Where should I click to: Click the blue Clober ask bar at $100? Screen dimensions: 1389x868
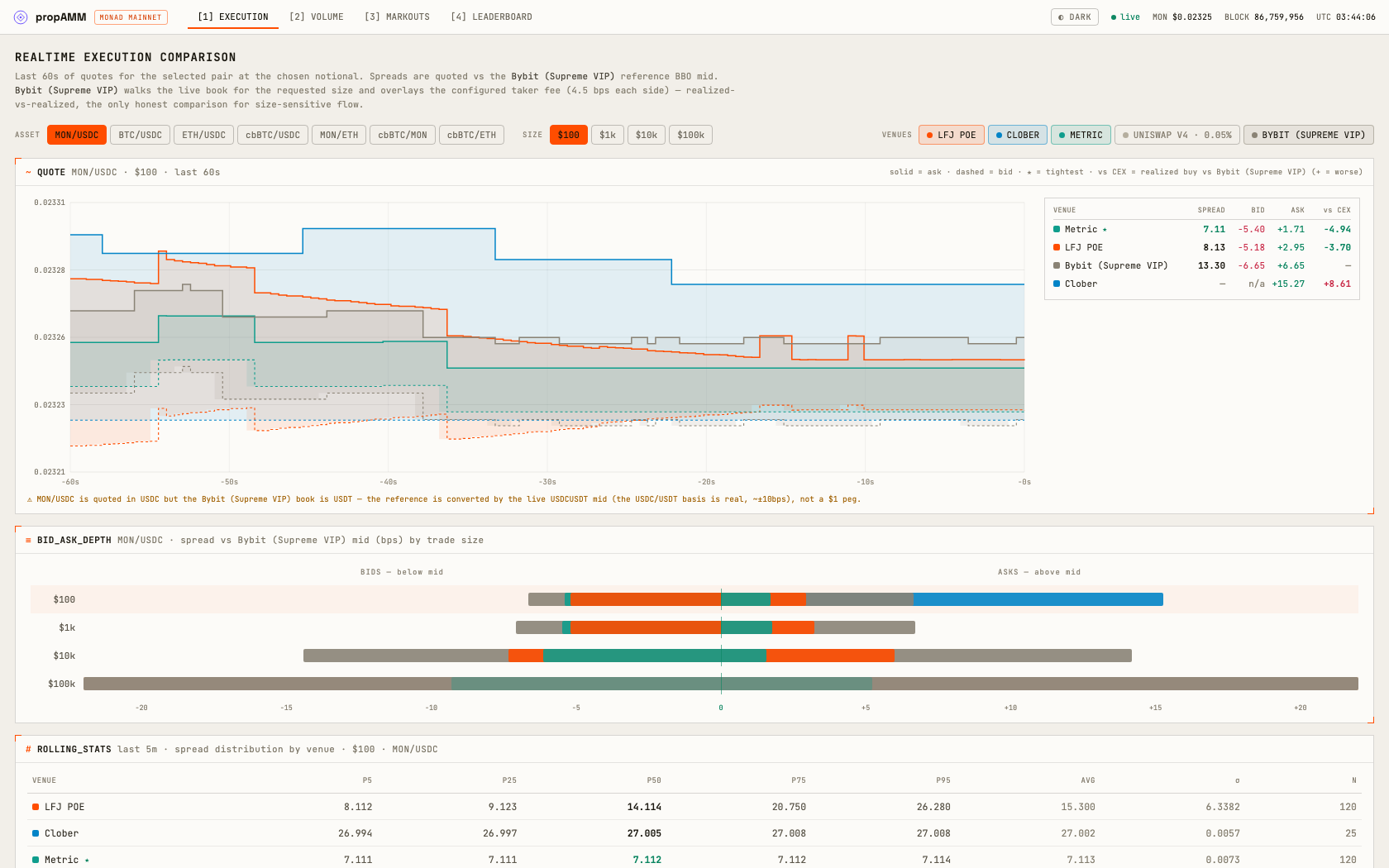1038,599
